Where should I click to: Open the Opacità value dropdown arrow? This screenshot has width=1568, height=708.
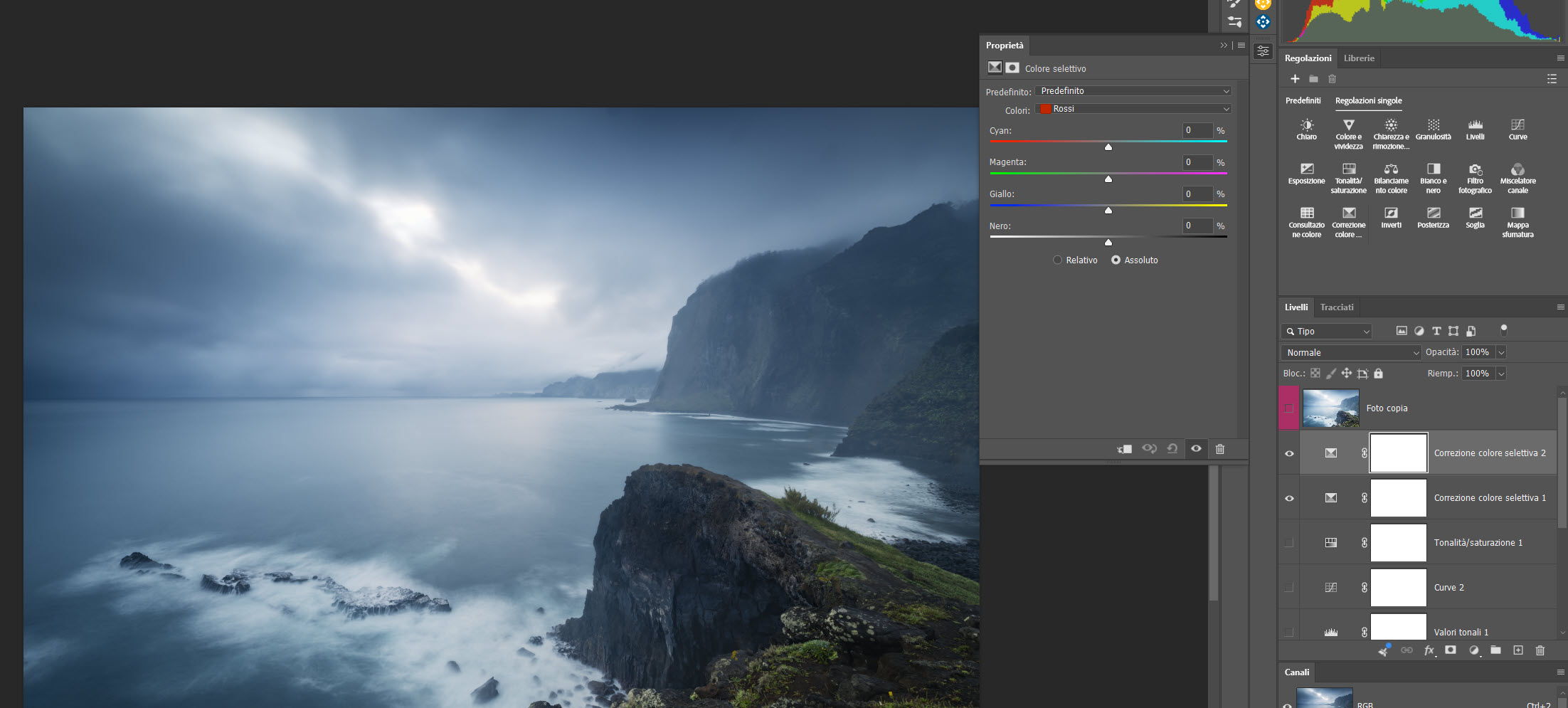coord(1501,353)
